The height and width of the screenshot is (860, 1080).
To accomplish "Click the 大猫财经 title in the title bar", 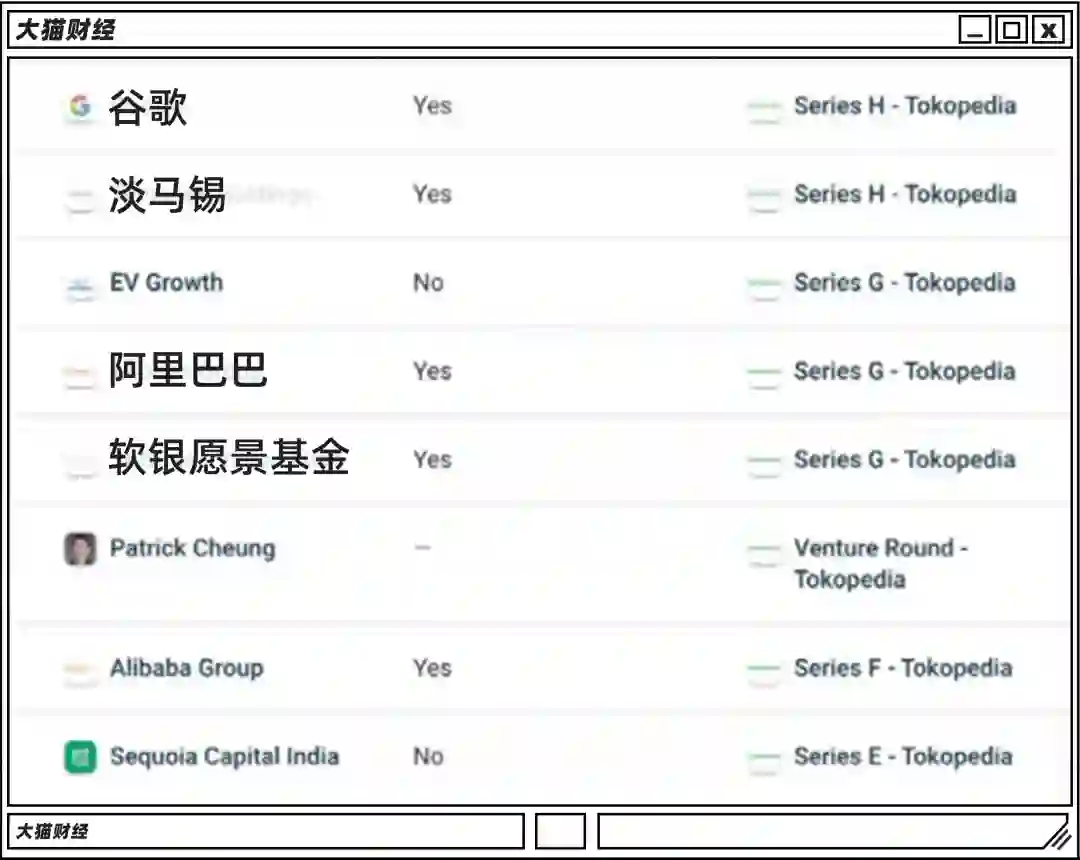I will pos(65,30).
